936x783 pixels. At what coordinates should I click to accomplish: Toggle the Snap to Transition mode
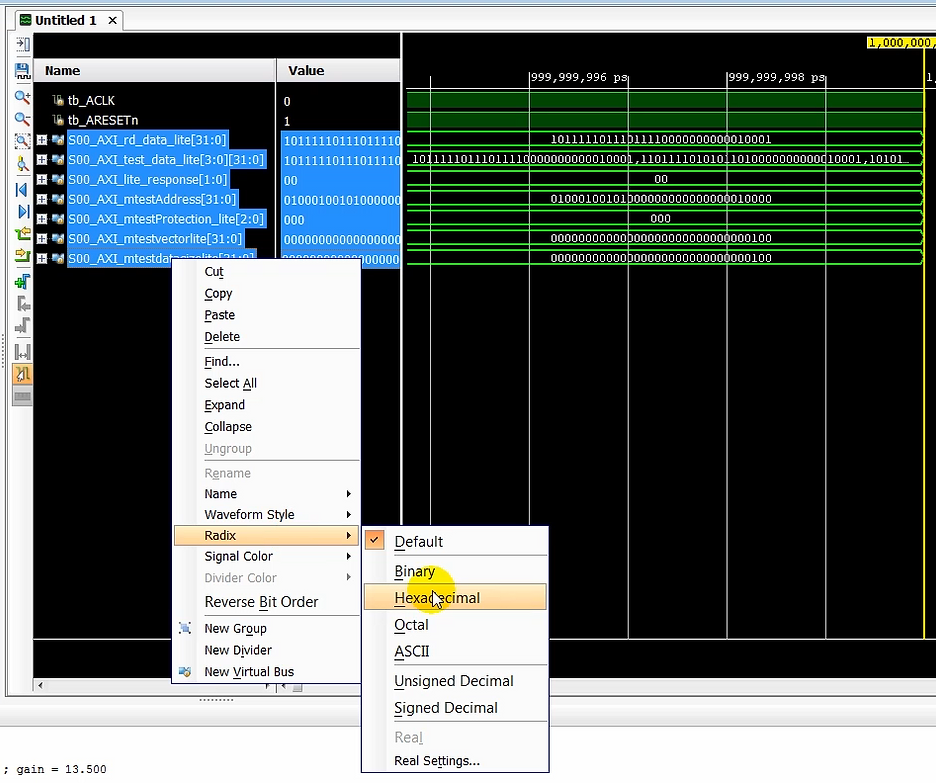(x=22, y=375)
